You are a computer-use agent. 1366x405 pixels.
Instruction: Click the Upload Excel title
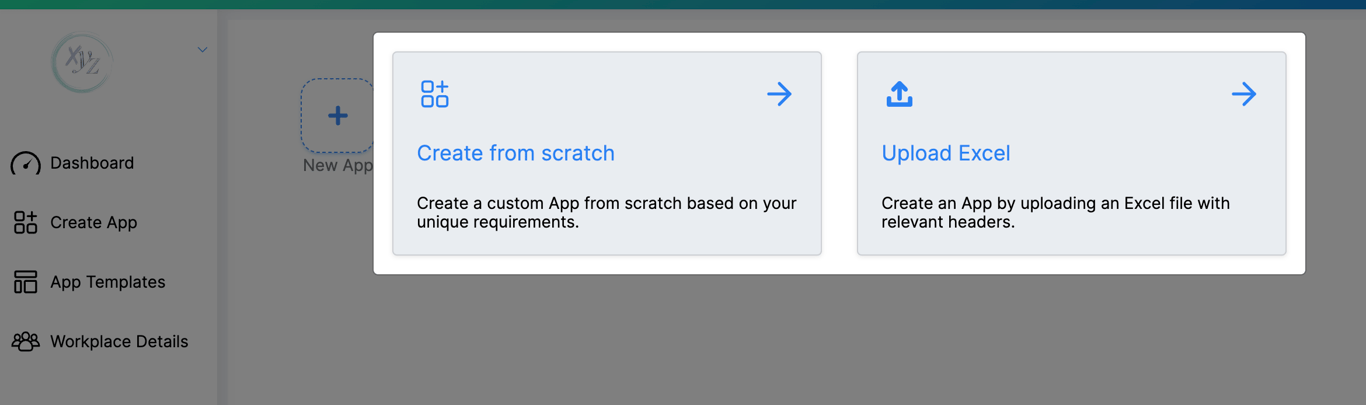click(x=945, y=153)
